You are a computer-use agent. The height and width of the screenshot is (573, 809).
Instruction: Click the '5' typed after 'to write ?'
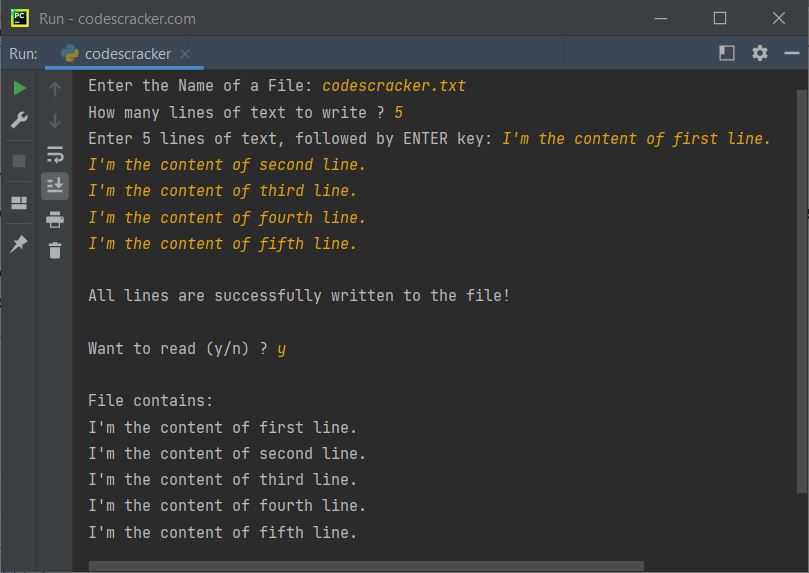coord(398,112)
